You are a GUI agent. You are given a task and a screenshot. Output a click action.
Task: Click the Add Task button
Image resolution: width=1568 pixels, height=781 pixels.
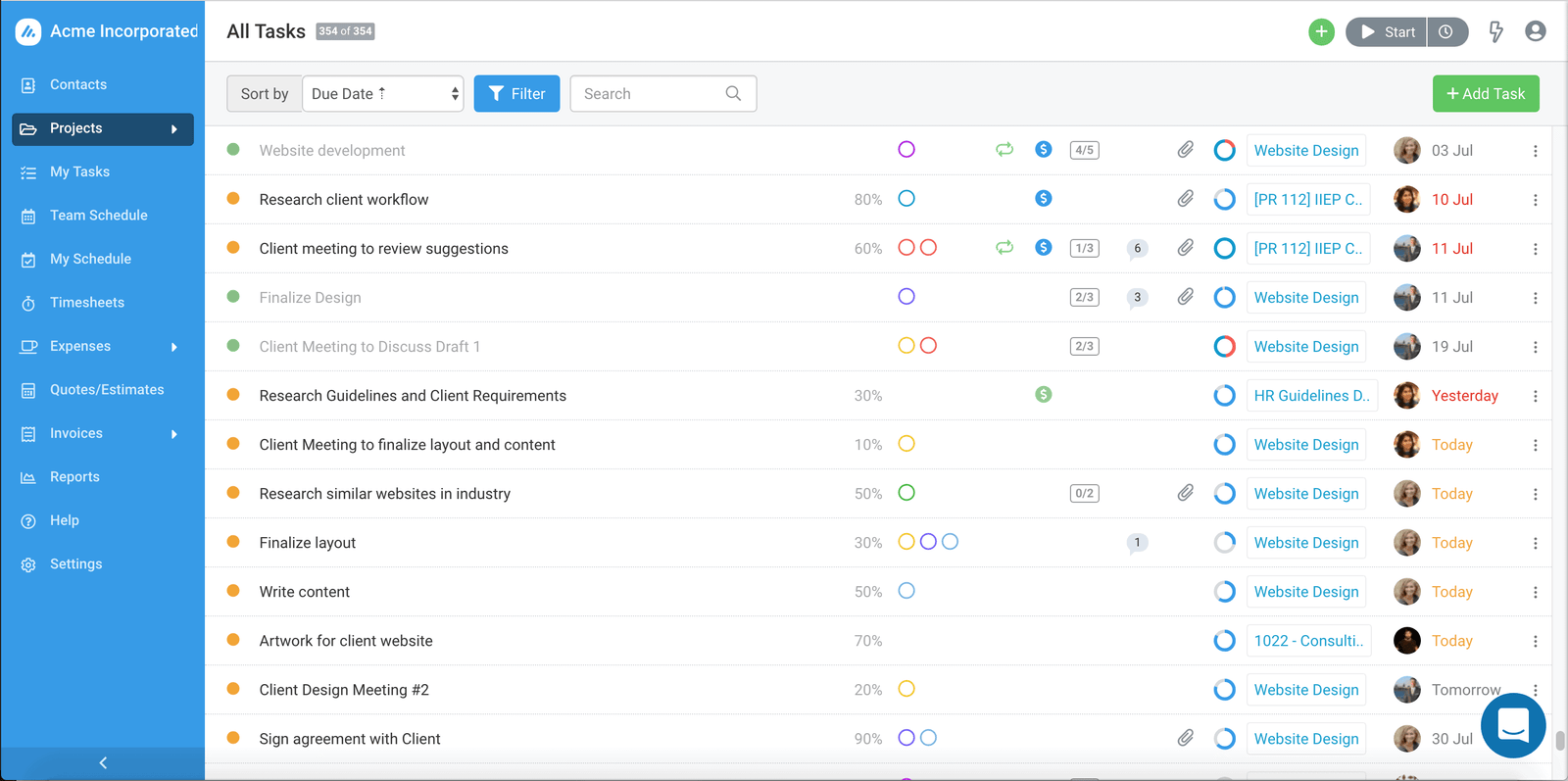tap(1485, 94)
